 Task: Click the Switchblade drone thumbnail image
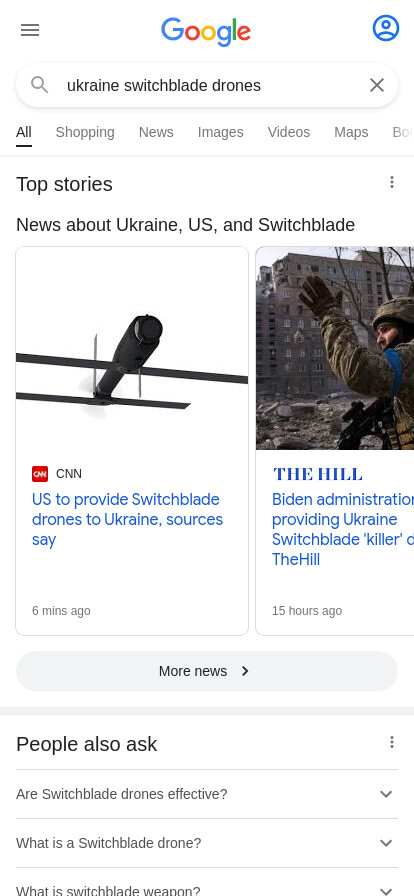coord(132,349)
